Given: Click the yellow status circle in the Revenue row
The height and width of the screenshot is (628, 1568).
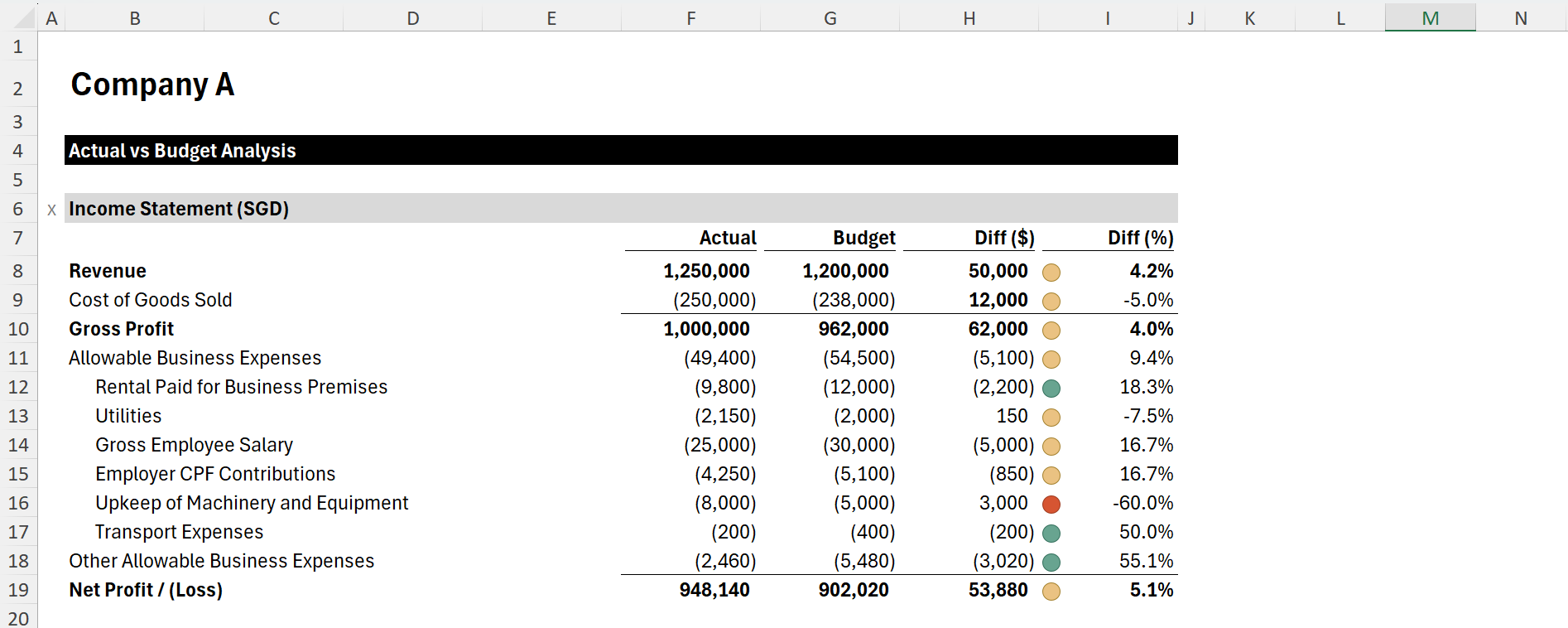Looking at the screenshot, I should (1051, 273).
